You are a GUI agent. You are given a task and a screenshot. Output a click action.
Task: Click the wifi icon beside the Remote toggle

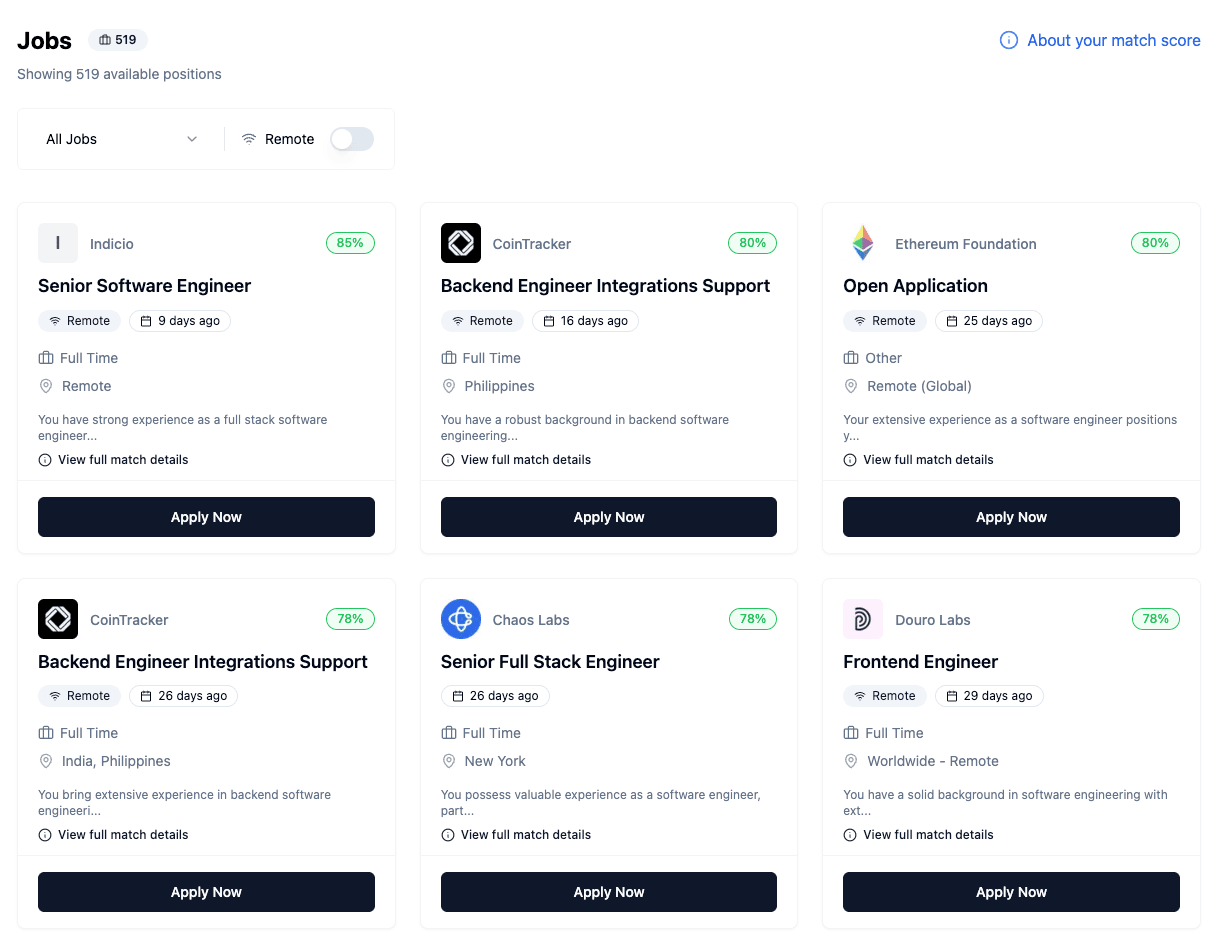click(x=249, y=139)
